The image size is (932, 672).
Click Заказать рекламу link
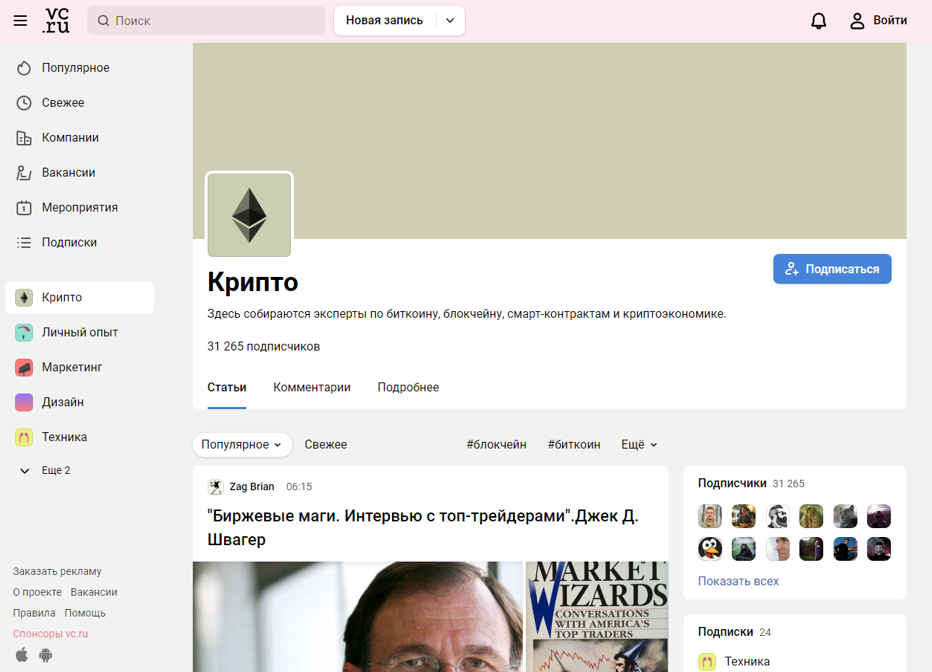tap(57, 572)
